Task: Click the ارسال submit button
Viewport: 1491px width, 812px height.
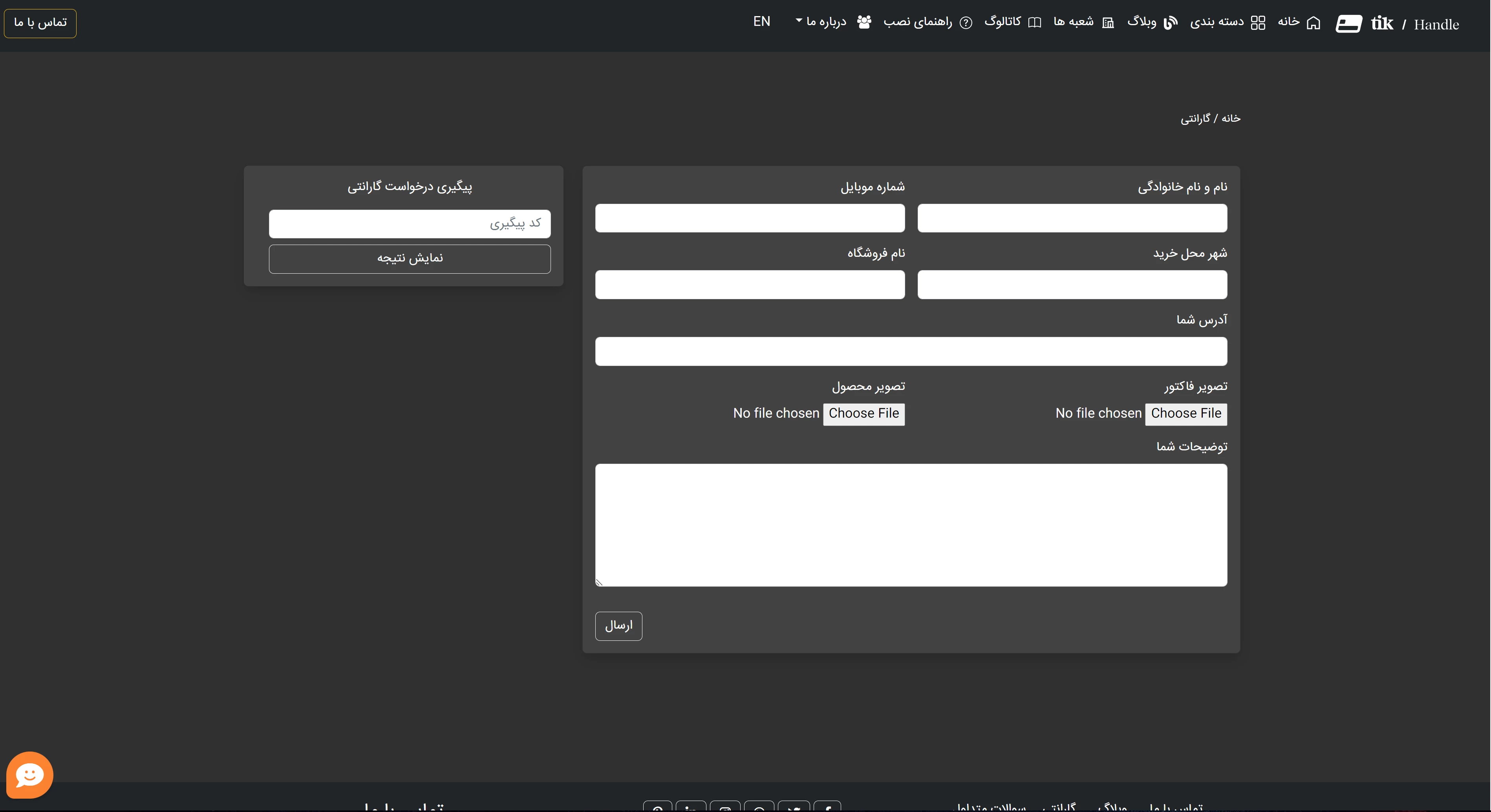Action: (x=618, y=625)
